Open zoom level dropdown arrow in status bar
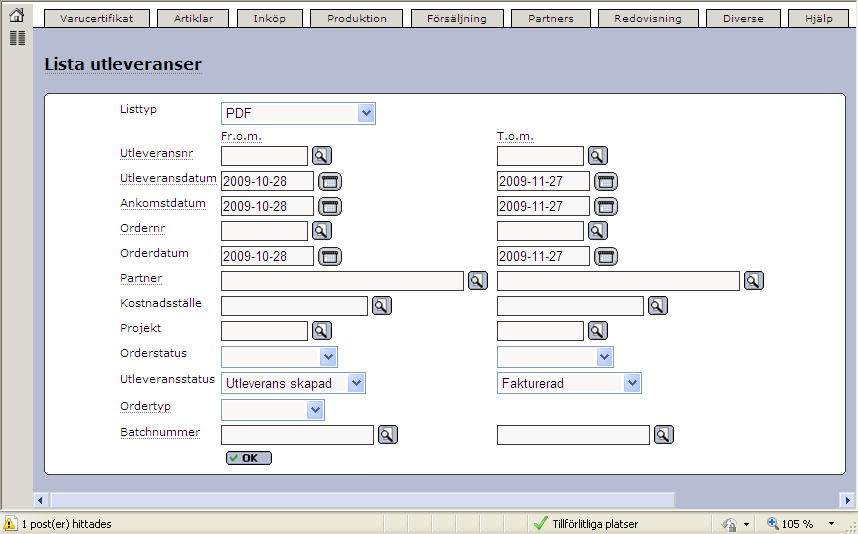 [832, 524]
